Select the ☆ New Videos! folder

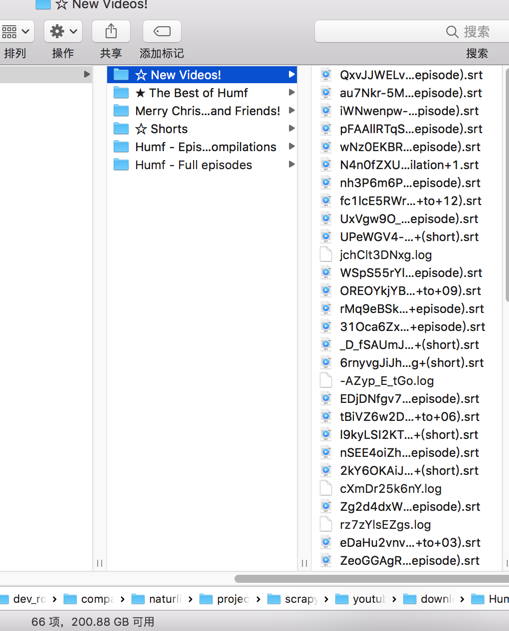tap(202, 75)
